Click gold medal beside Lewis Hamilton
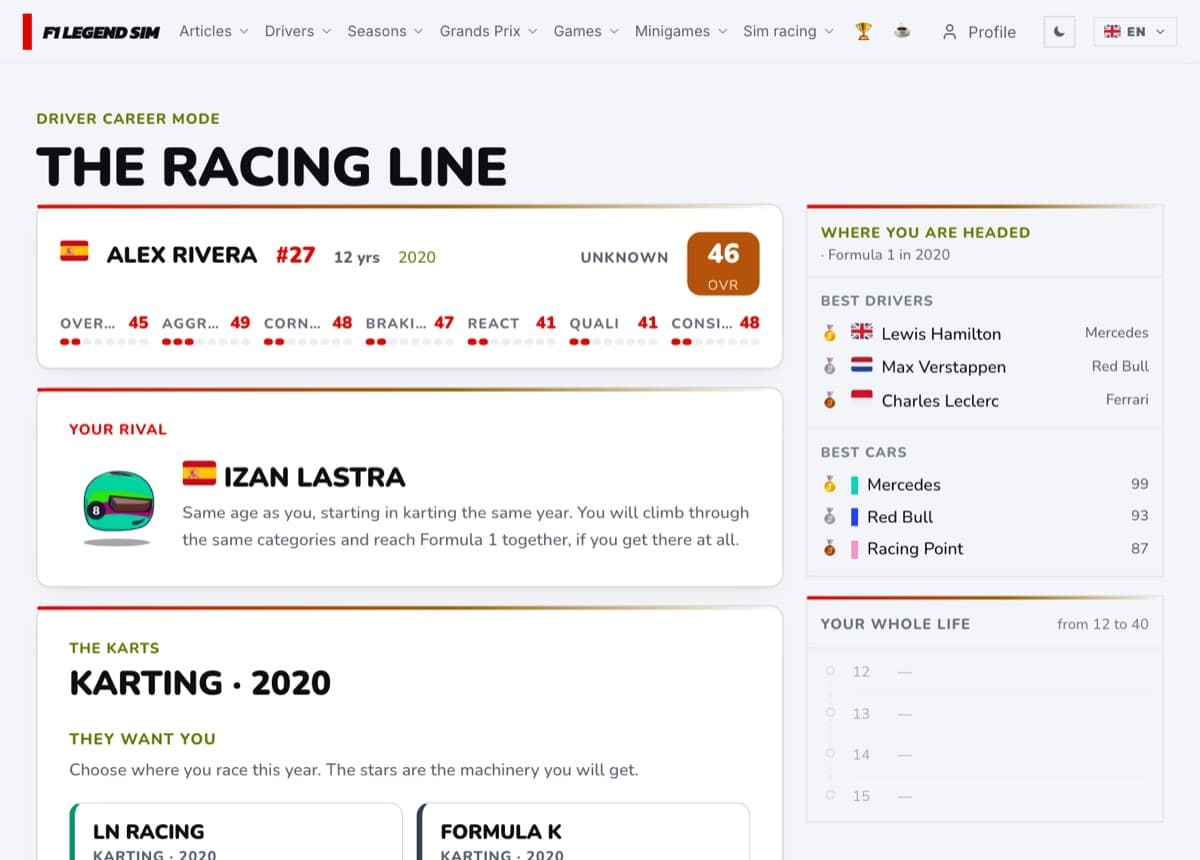1200x860 pixels. pyautogui.click(x=829, y=333)
